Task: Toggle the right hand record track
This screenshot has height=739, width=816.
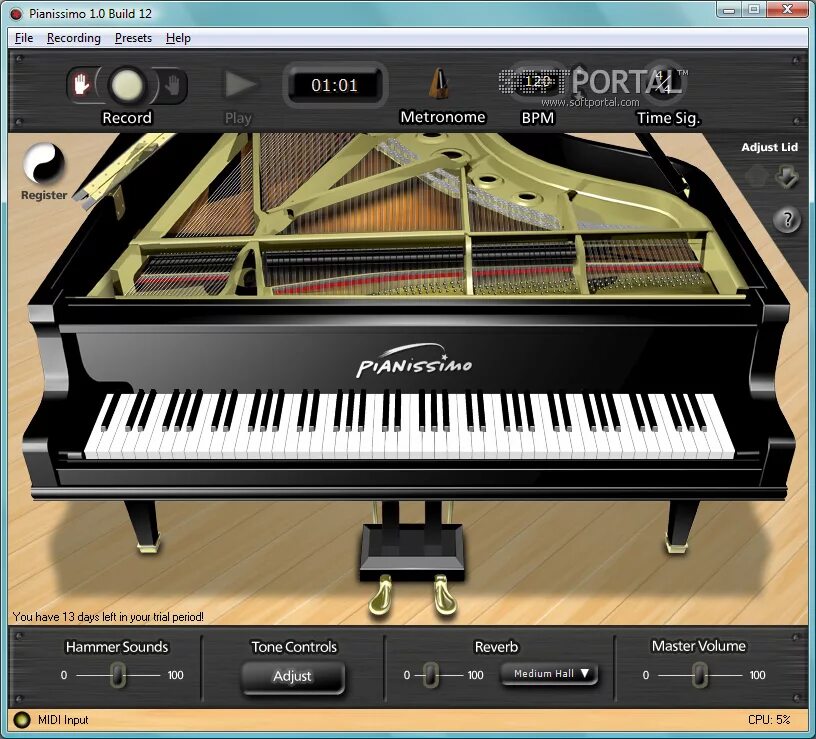Action: click(x=172, y=85)
